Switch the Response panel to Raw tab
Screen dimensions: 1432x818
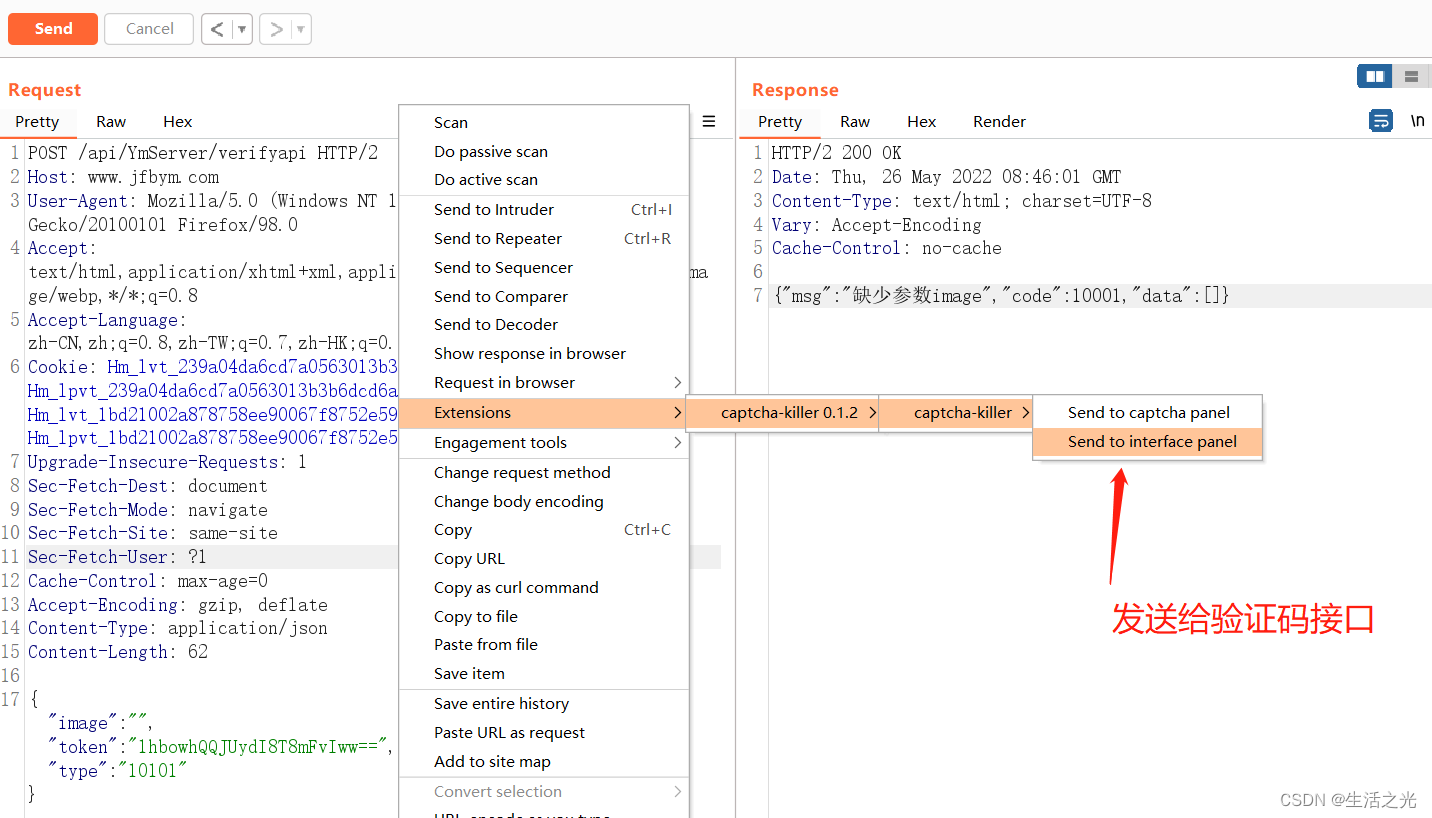pyautogui.click(x=855, y=121)
